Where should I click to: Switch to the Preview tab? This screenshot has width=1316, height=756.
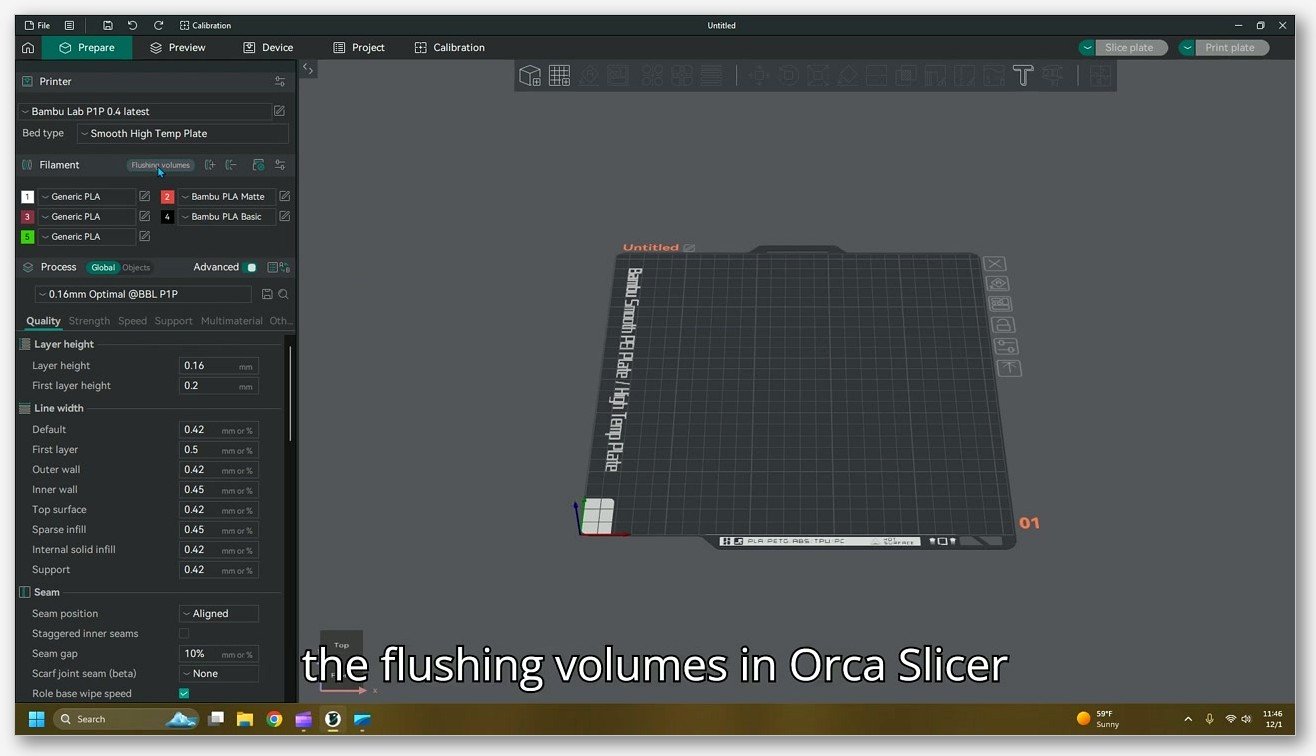click(x=177, y=47)
